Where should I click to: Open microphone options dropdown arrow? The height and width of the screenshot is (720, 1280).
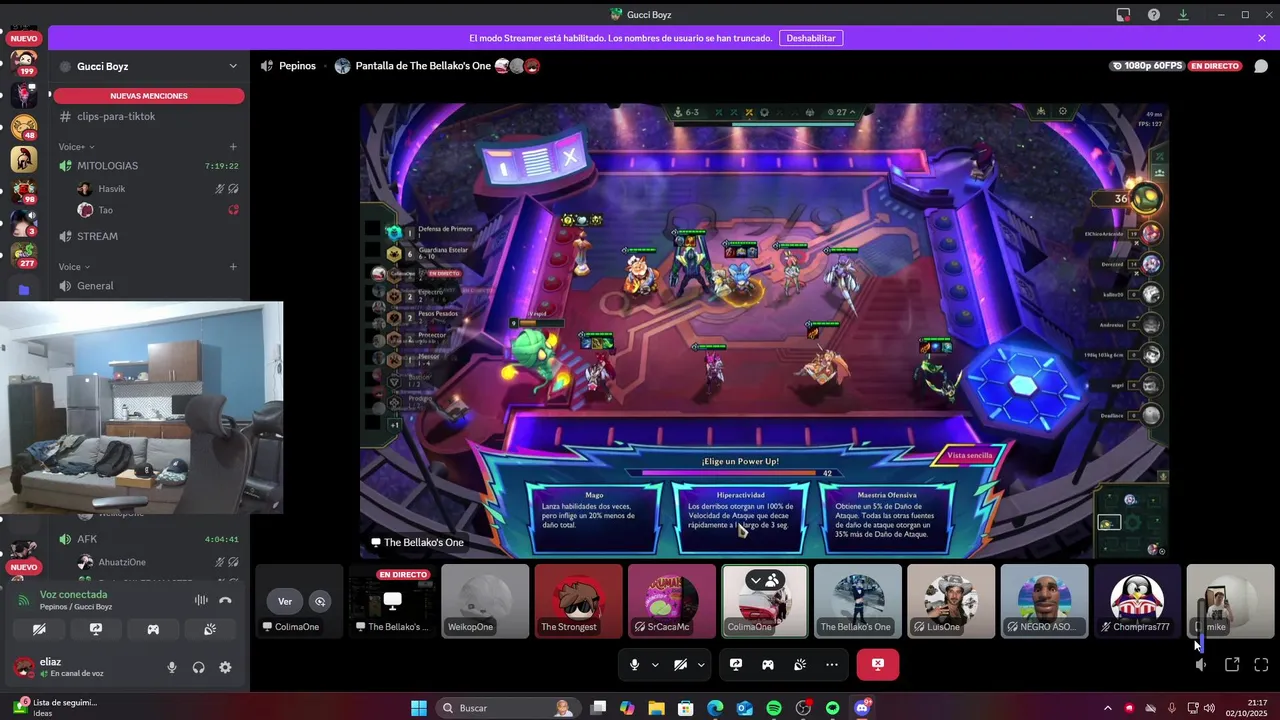coord(655,664)
